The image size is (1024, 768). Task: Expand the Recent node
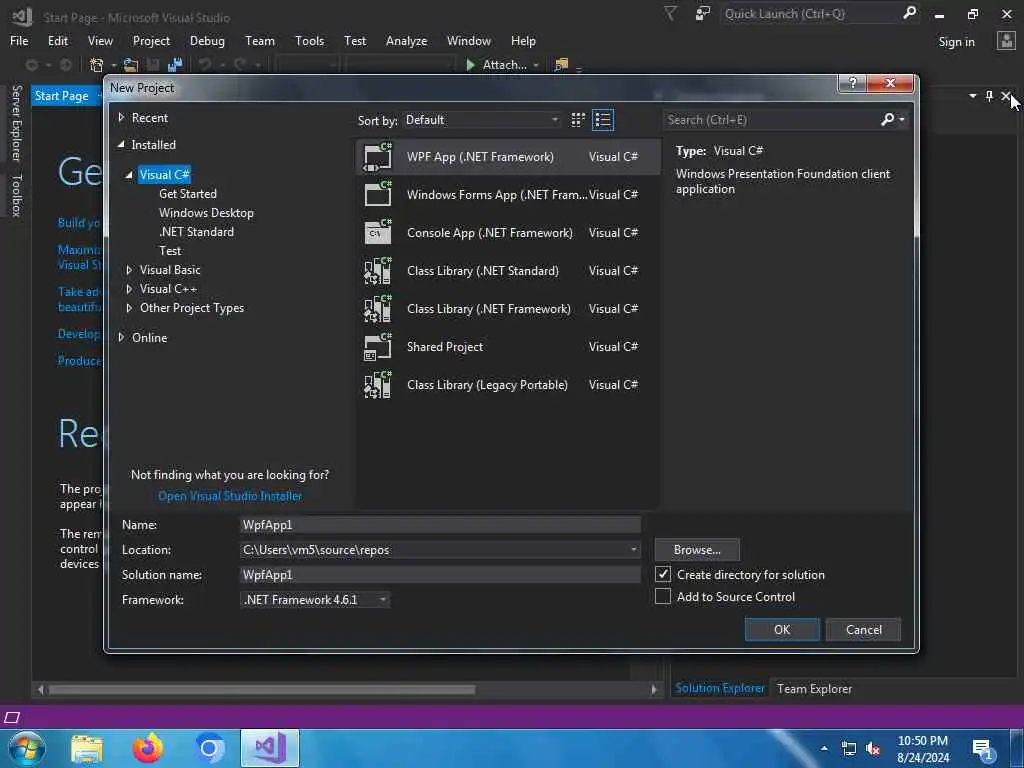tap(121, 118)
